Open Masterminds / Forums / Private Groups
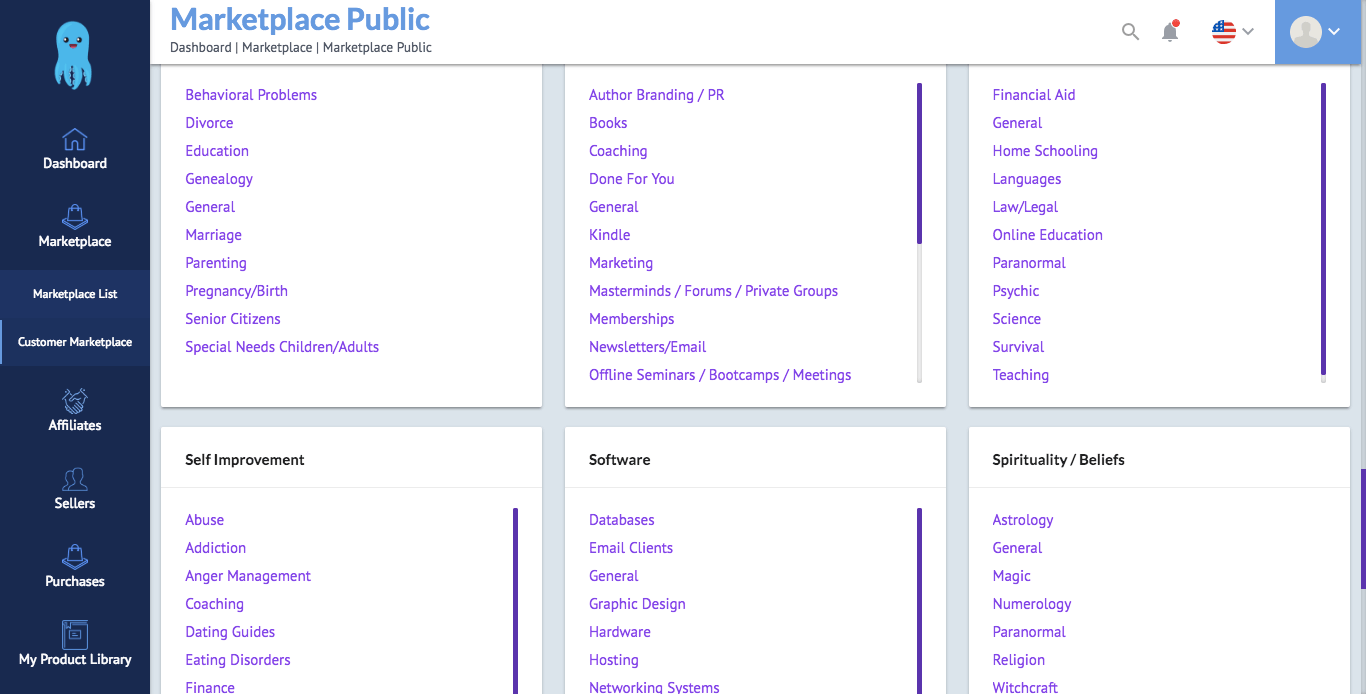This screenshot has height=694, width=1366. [x=714, y=291]
